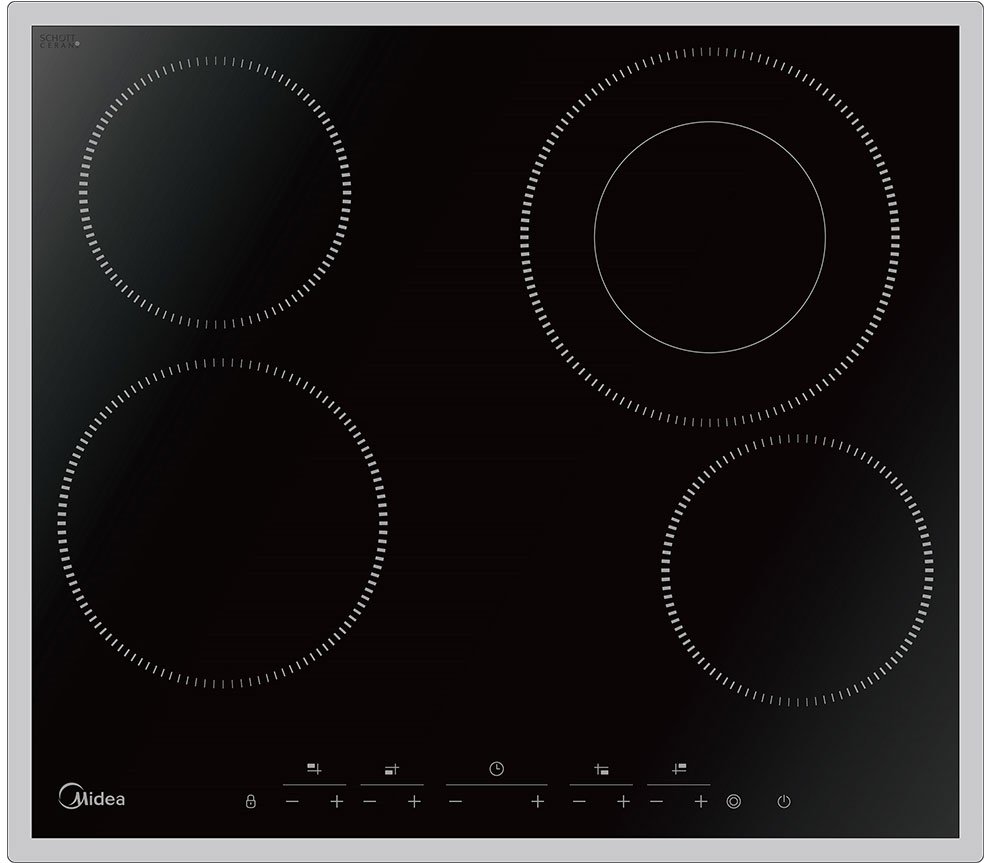This screenshot has height=863, width=984.
Task: Click the inner ring of dual burner
Action: click(x=709, y=237)
